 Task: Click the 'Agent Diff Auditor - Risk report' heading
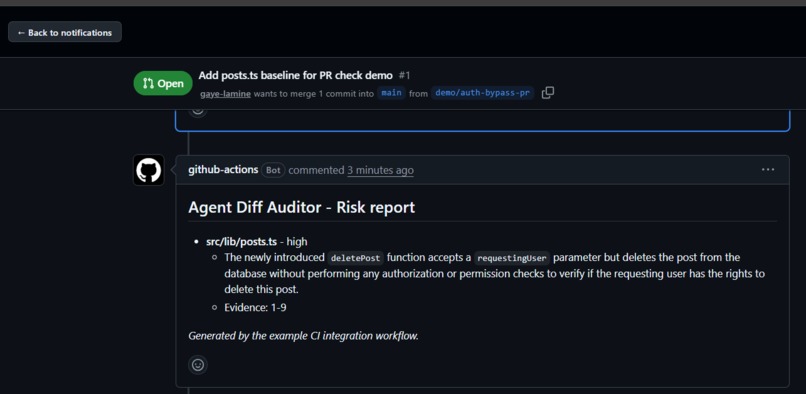point(301,207)
